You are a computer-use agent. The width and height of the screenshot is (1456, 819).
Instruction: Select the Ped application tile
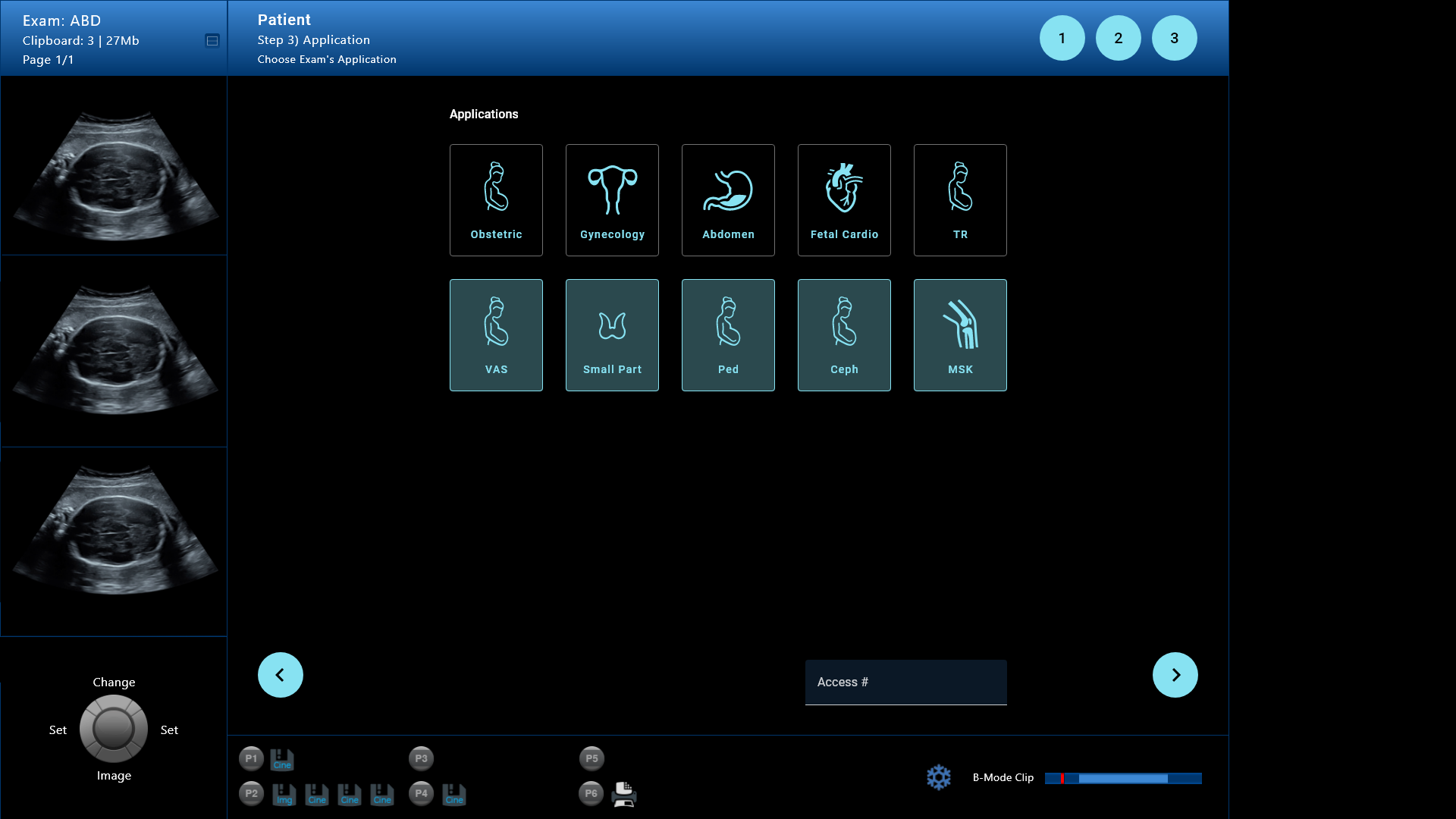[x=728, y=335]
